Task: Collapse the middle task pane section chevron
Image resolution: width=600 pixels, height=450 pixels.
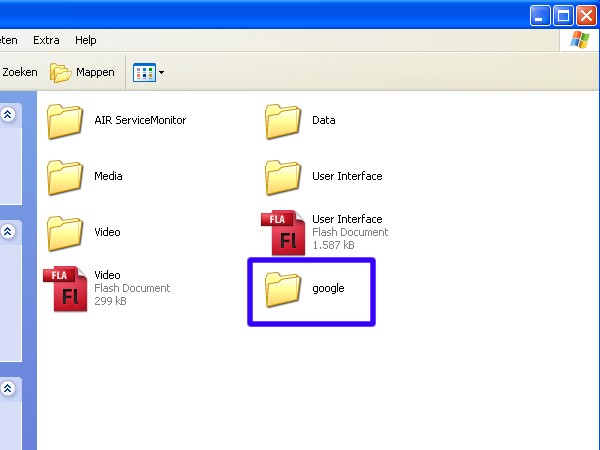Action: click(9, 231)
